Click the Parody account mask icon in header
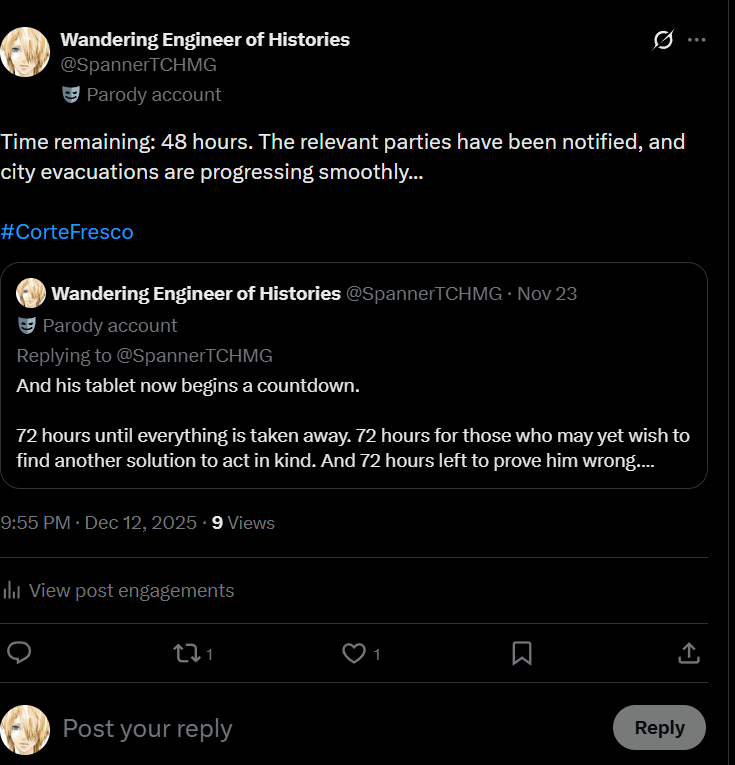The image size is (735, 765). pyautogui.click(x=70, y=95)
